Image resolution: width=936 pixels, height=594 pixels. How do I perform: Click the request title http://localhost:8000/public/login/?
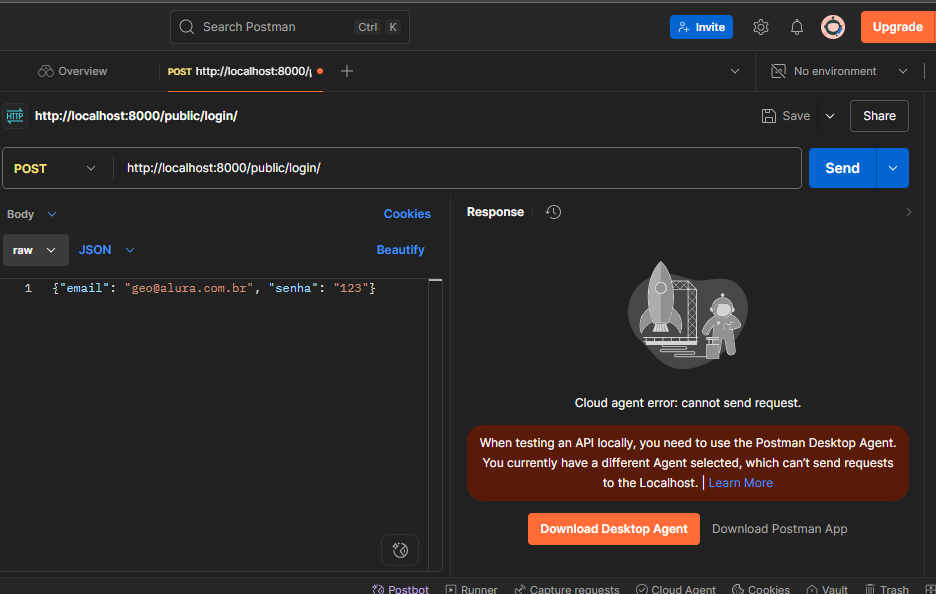pos(136,116)
